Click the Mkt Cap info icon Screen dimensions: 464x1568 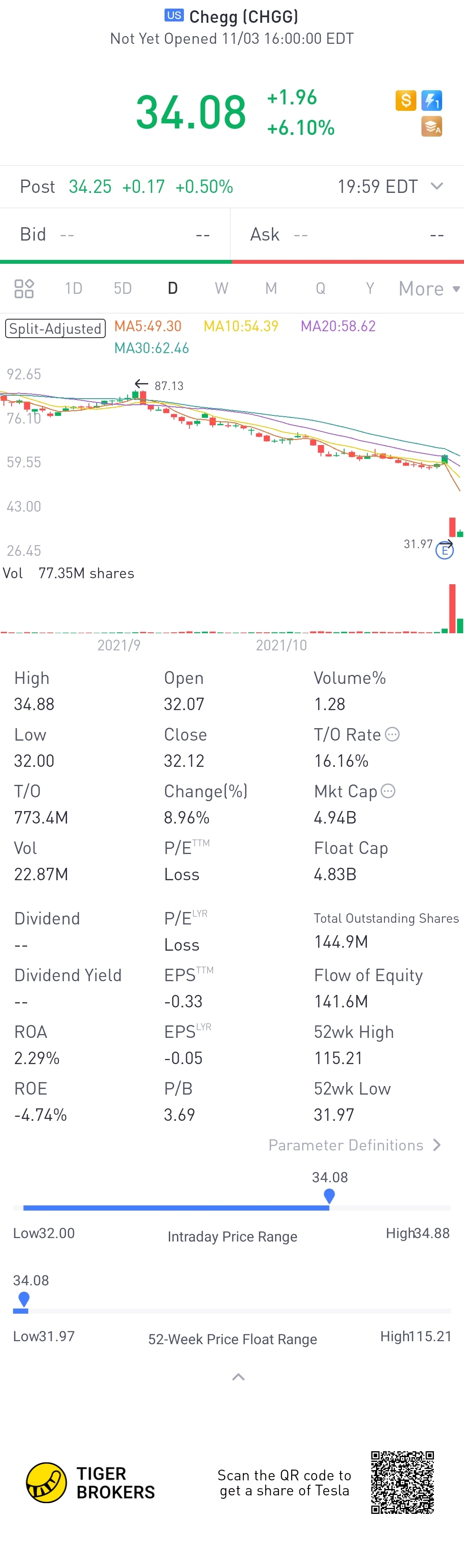(x=388, y=791)
